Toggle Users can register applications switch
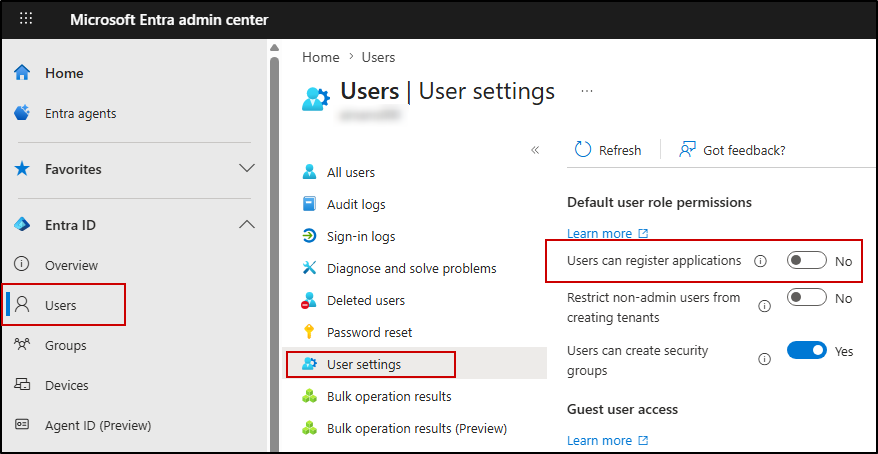This screenshot has height=454, width=878. point(806,260)
